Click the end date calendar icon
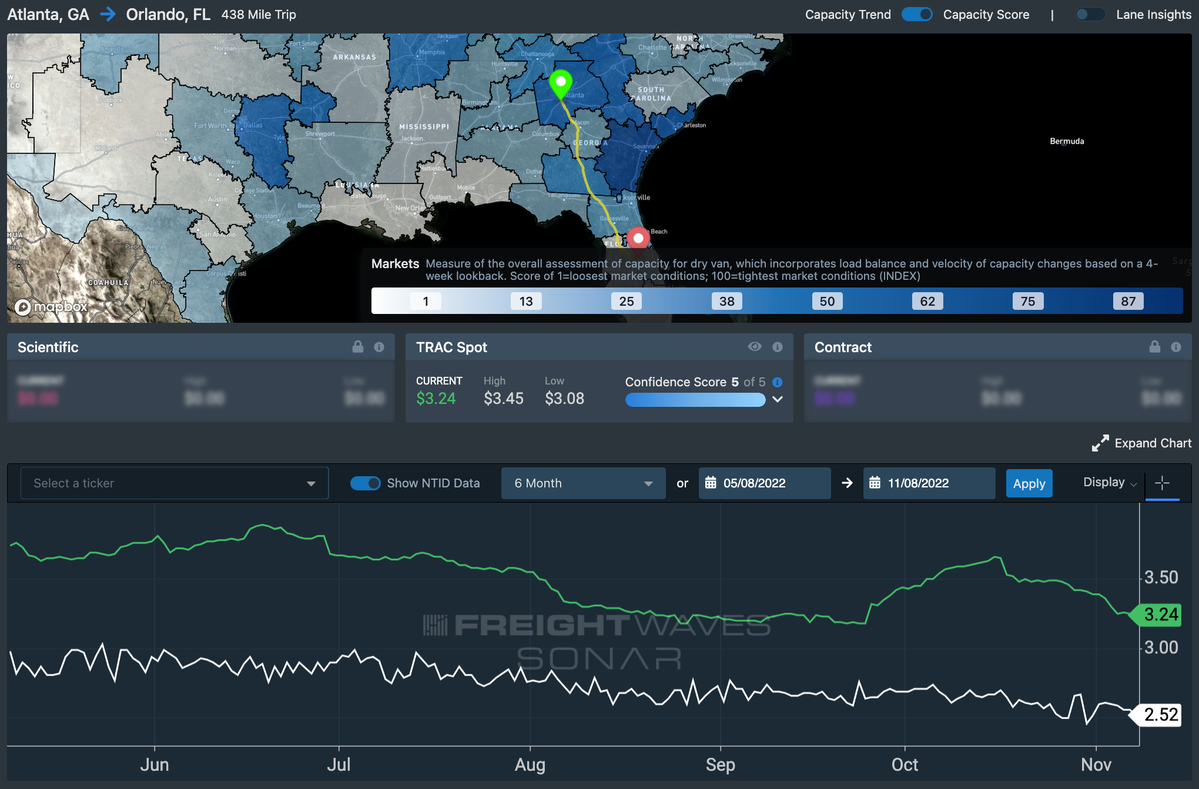This screenshot has height=789, width=1199. tap(875, 482)
